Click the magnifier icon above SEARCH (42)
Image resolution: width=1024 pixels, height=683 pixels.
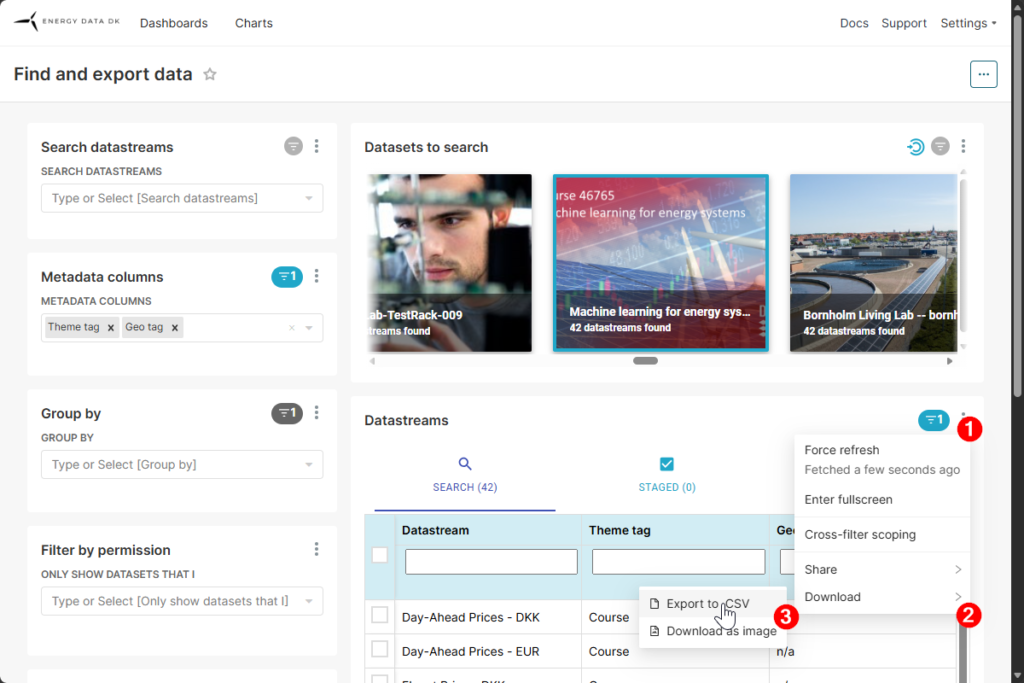click(x=464, y=464)
